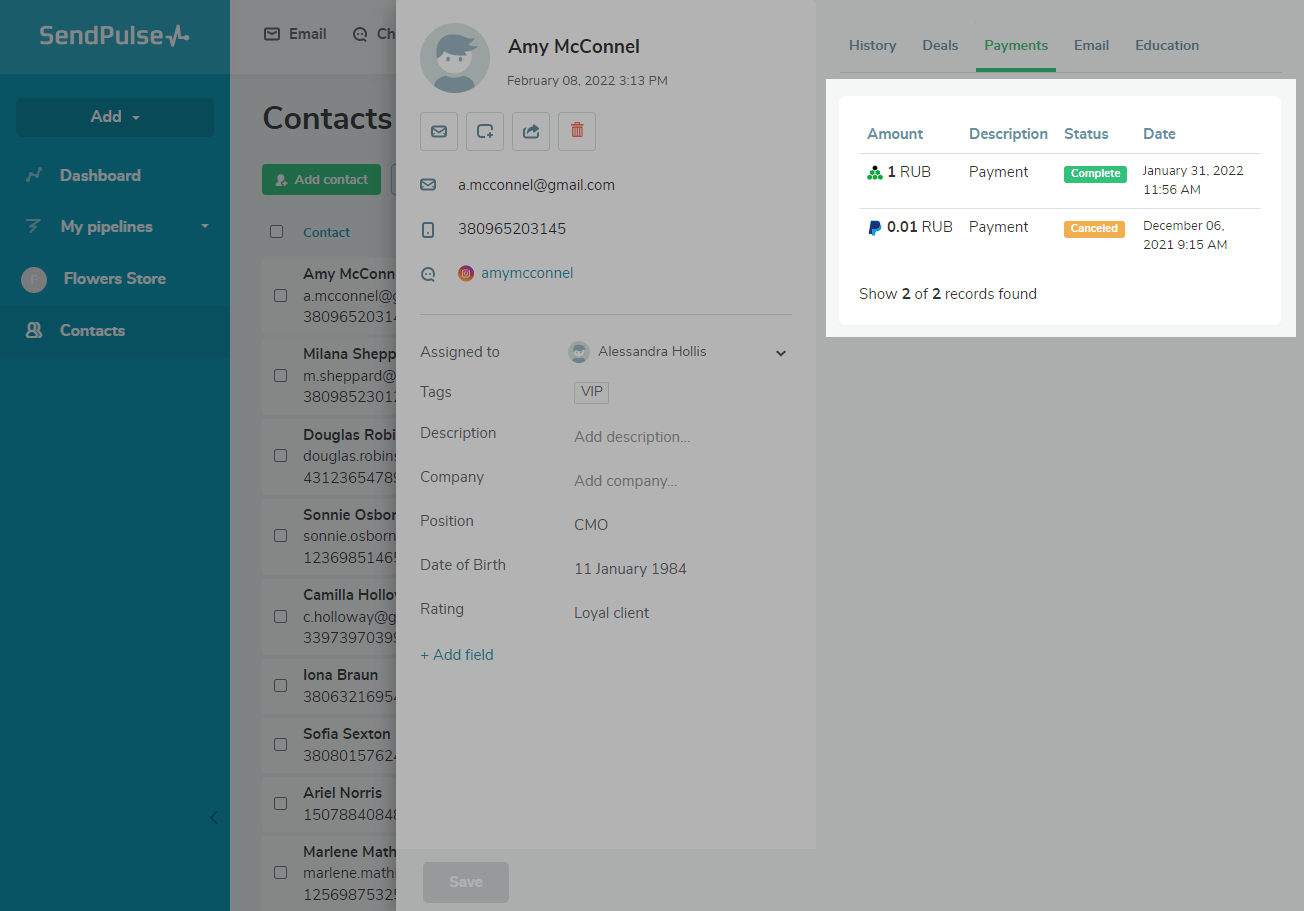This screenshot has width=1304, height=911.
Task: Click the envelope icon beside a.mcconnel@gmail.com
Action: tap(428, 185)
